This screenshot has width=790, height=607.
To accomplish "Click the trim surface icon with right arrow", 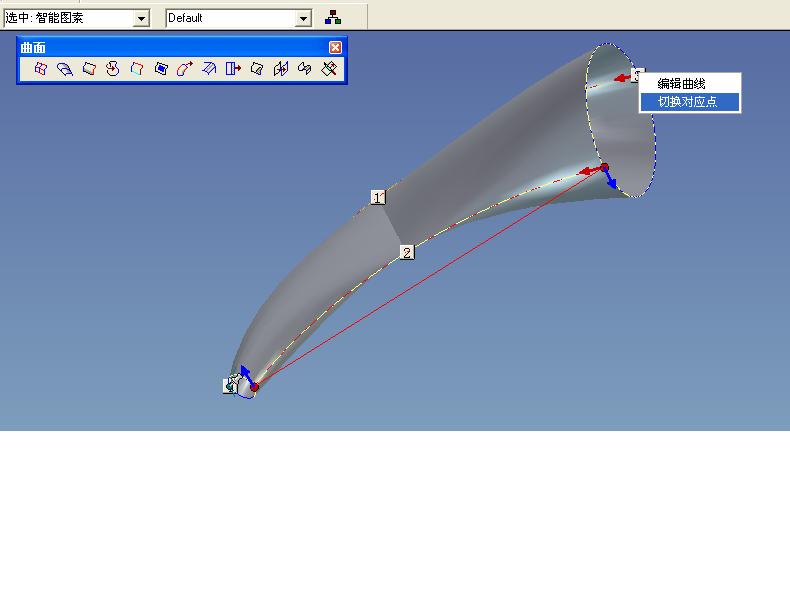I will point(233,69).
